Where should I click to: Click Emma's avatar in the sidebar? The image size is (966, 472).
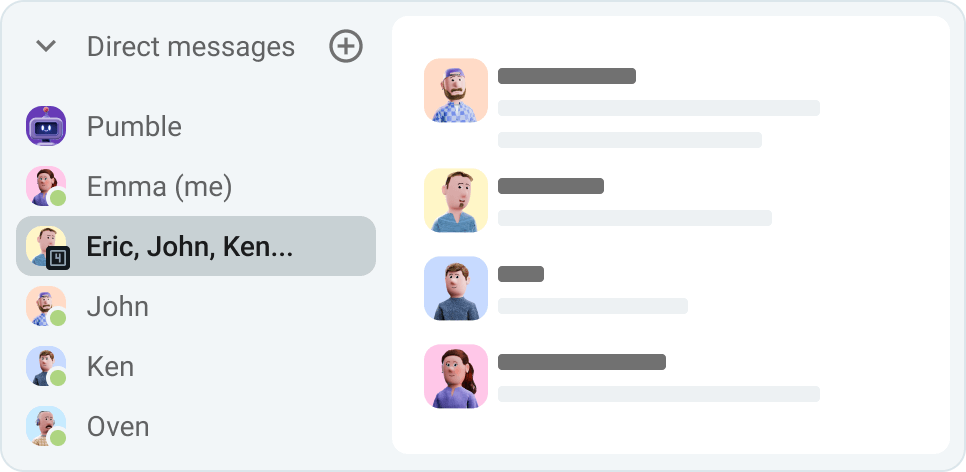(x=46, y=186)
